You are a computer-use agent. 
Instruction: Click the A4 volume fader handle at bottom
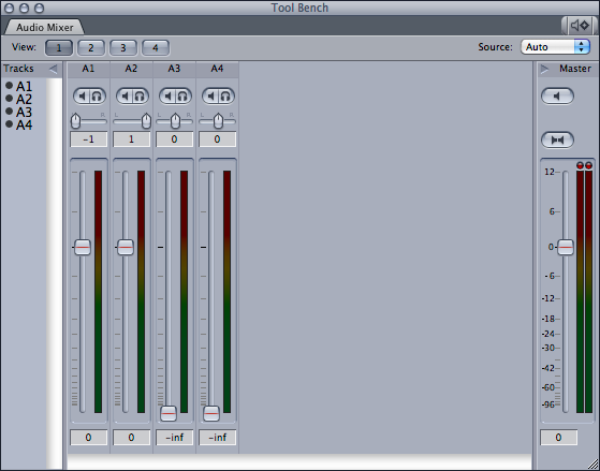click(211, 414)
